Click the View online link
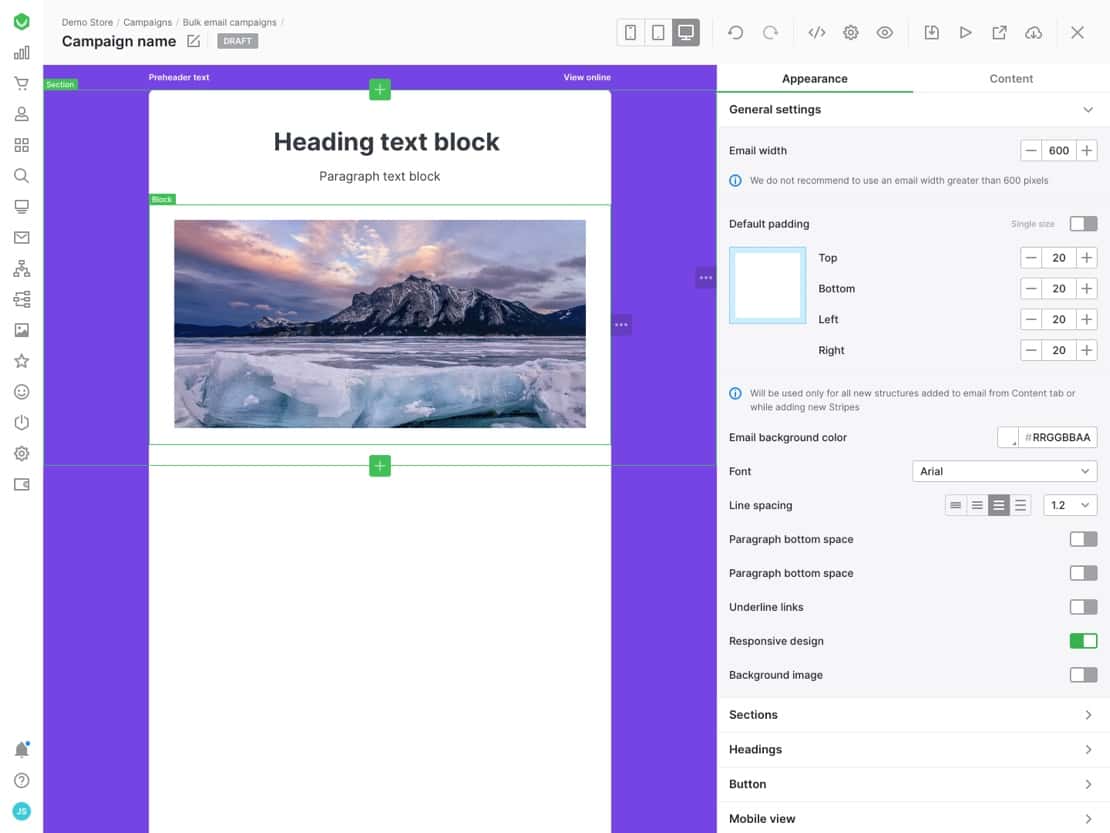This screenshot has width=1110, height=833. point(587,77)
